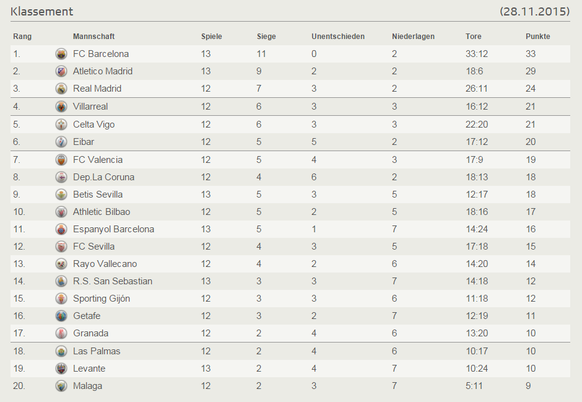Click the Real Madrid crest icon
The height and width of the screenshot is (402, 582).
[x=61, y=89]
